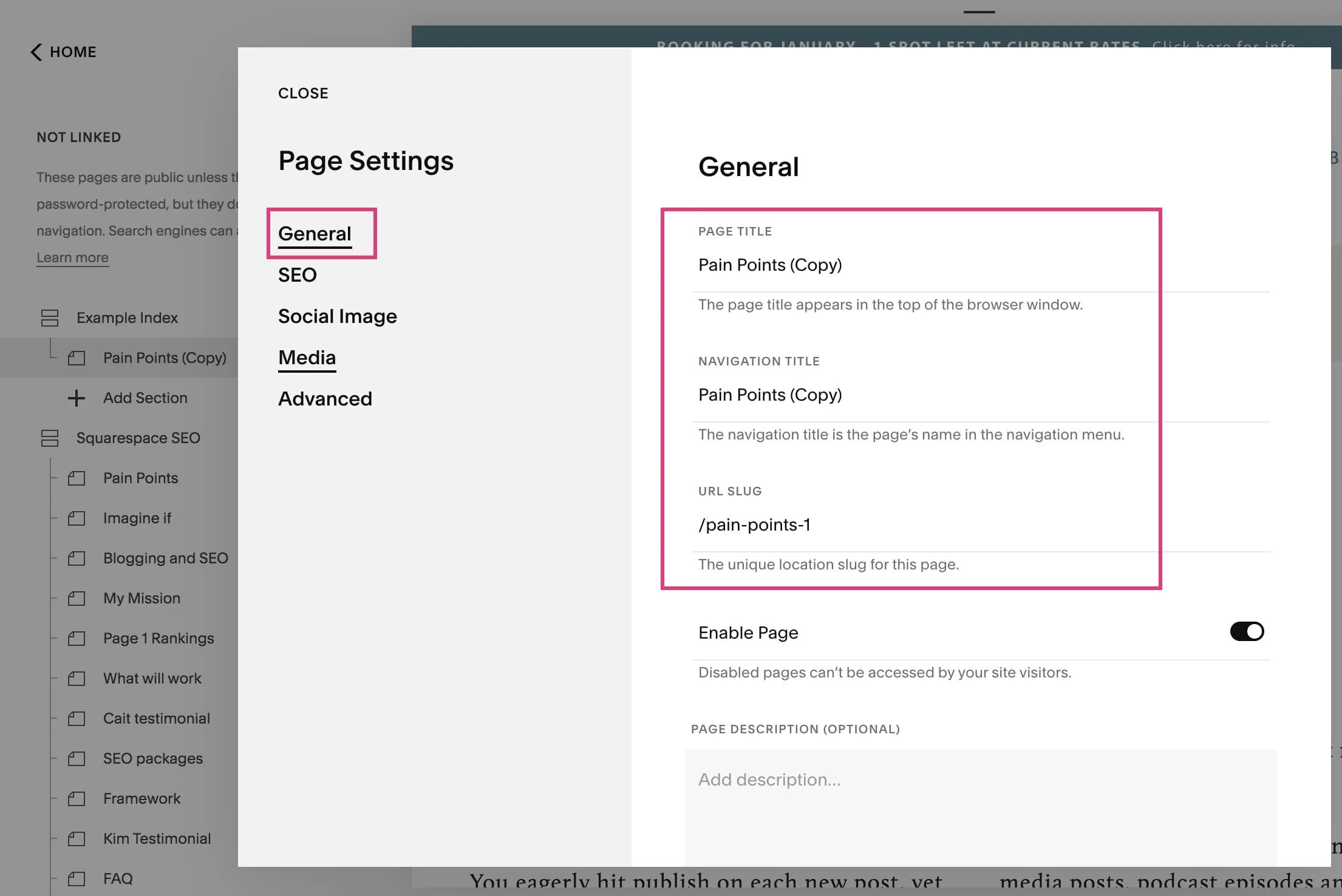Image resolution: width=1342 pixels, height=896 pixels.
Task: Disable the Enable Page toggle
Action: pos(1246,631)
